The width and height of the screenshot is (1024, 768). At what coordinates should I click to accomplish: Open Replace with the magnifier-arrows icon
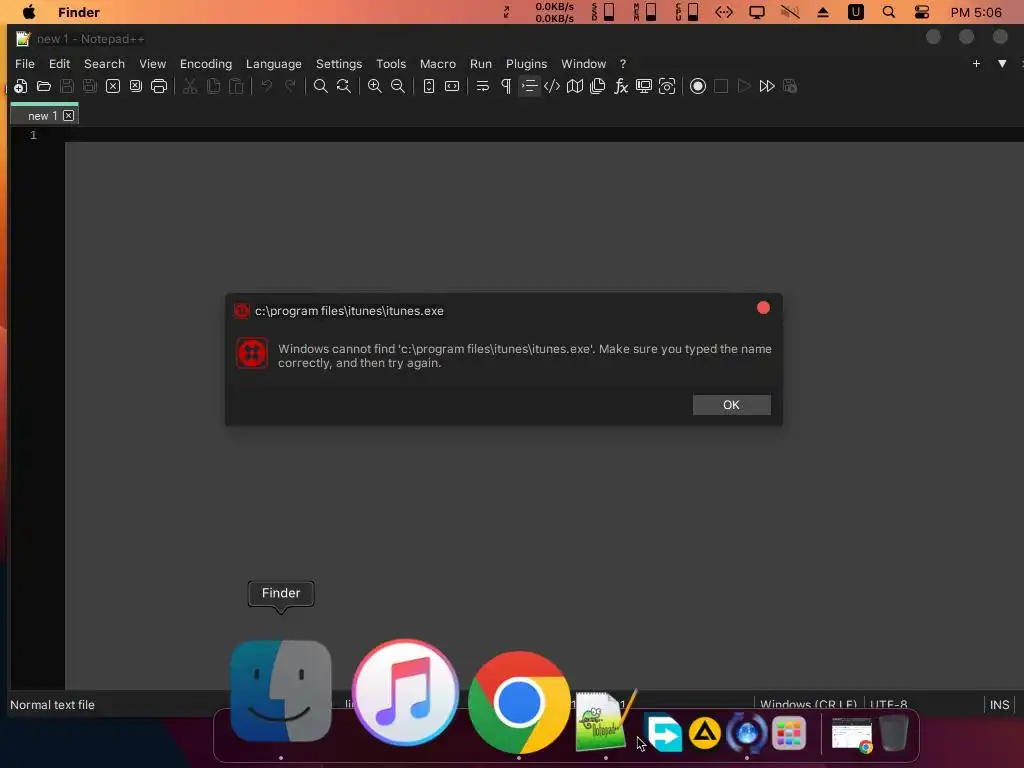344,86
